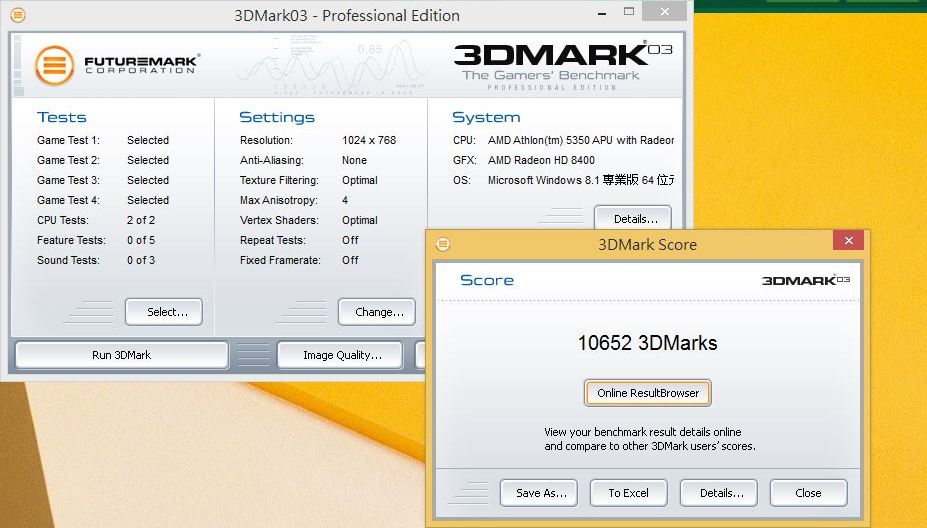Click the '3DMark Score' dialog title

(x=647, y=245)
